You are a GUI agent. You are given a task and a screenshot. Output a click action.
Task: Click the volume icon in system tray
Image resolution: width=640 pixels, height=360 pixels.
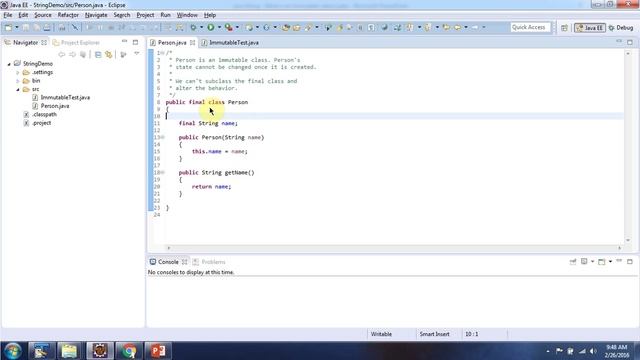(593, 351)
